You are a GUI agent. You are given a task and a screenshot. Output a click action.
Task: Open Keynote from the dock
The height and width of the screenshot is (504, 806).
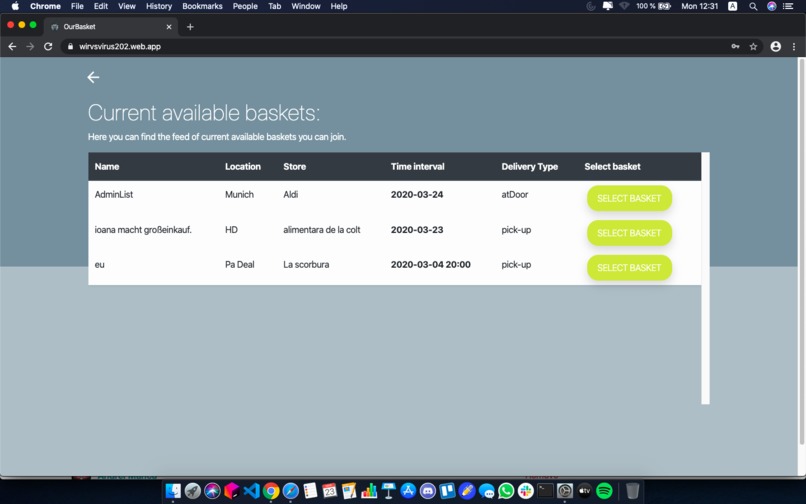pyautogui.click(x=389, y=491)
